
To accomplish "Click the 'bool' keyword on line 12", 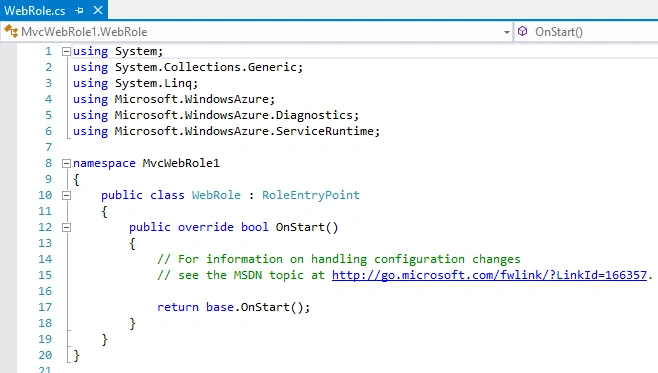I will pos(254,227).
